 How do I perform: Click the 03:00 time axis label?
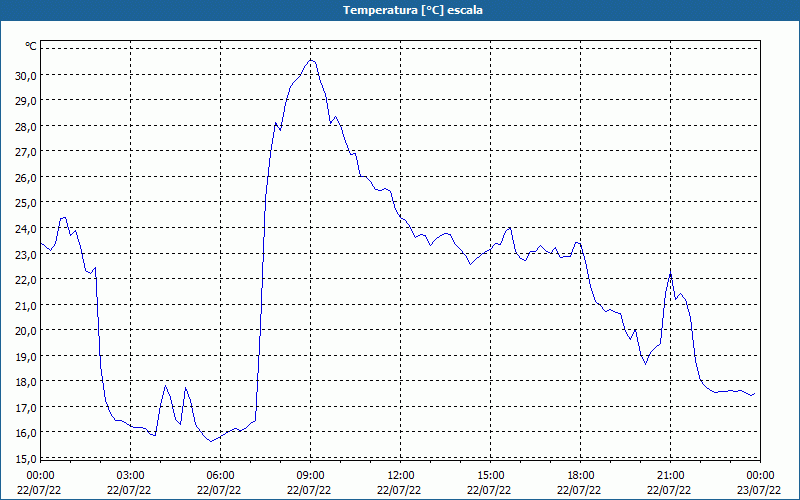[131, 476]
